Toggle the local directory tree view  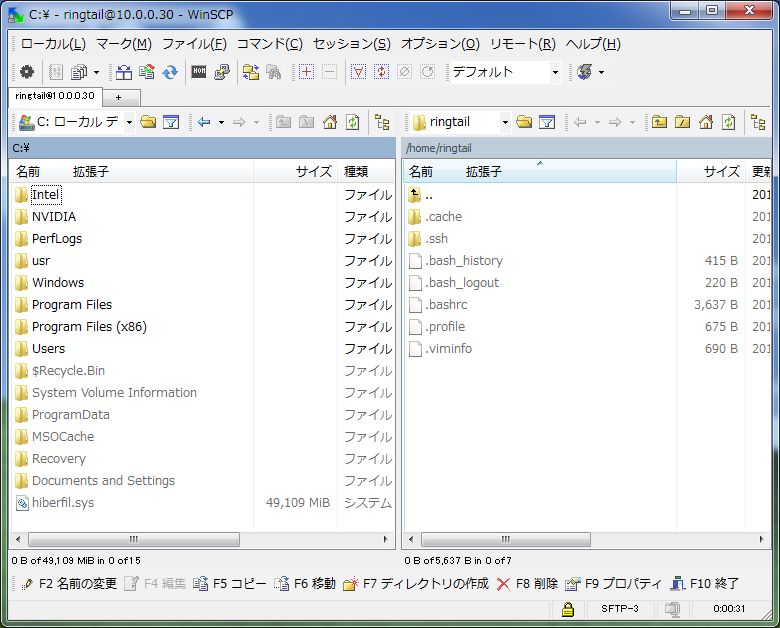pyautogui.click(x=382, y=122)
